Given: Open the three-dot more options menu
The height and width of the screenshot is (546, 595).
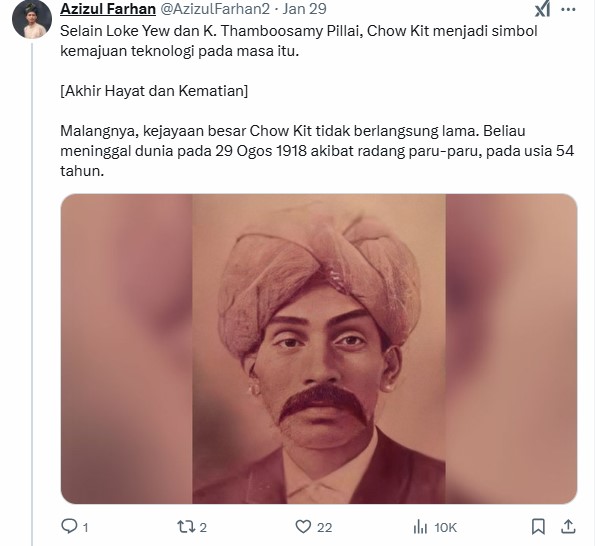Looking at the screenshot, I should (568, 9).
